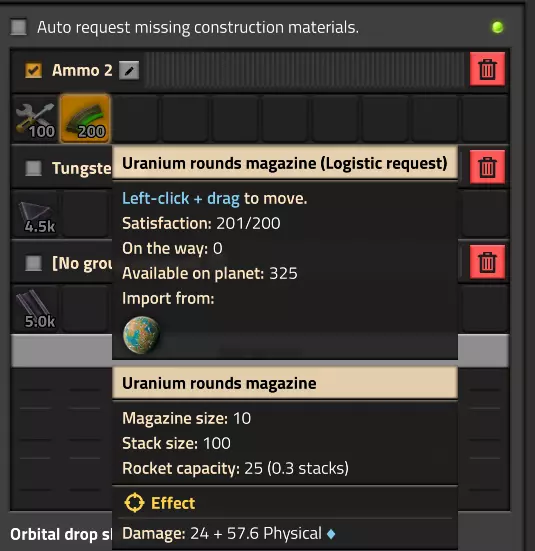Delete the Tungsten logistic group

click(487, 167)
